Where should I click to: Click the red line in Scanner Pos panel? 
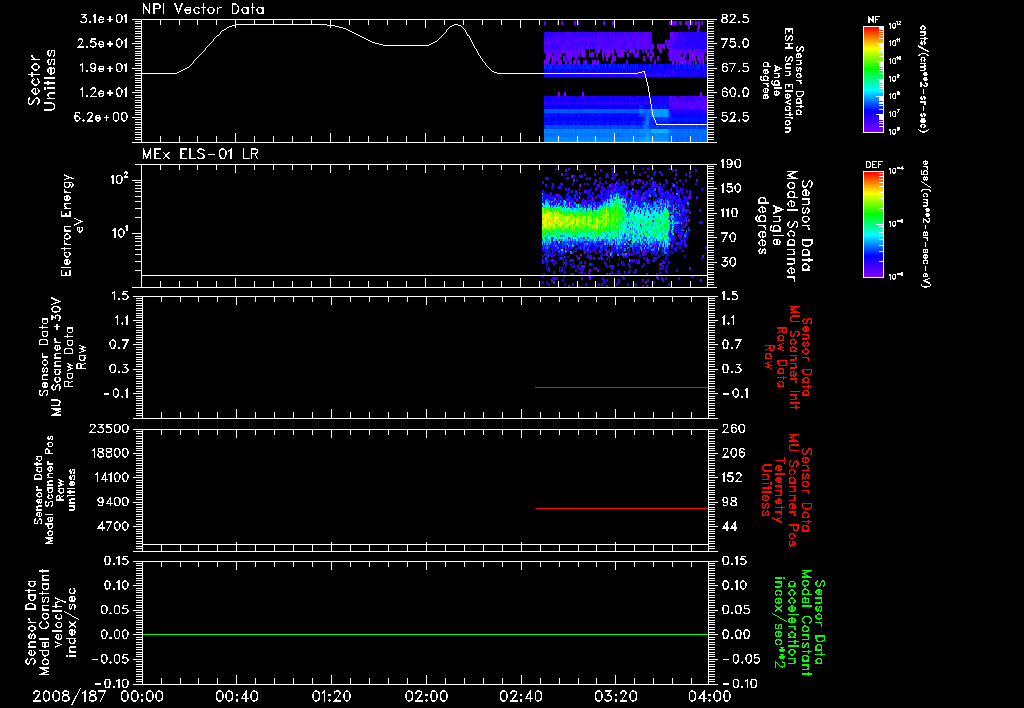click(x=621, y=508)
